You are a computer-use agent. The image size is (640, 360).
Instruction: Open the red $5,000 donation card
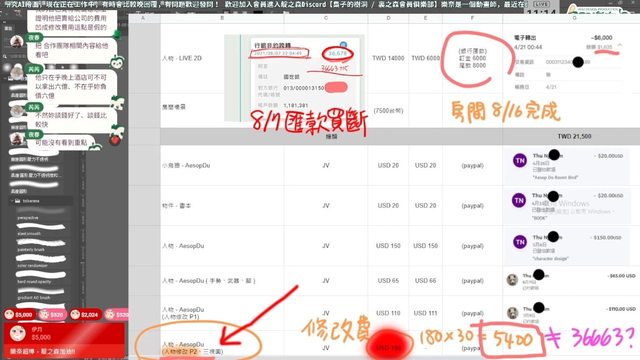(64, 339)
